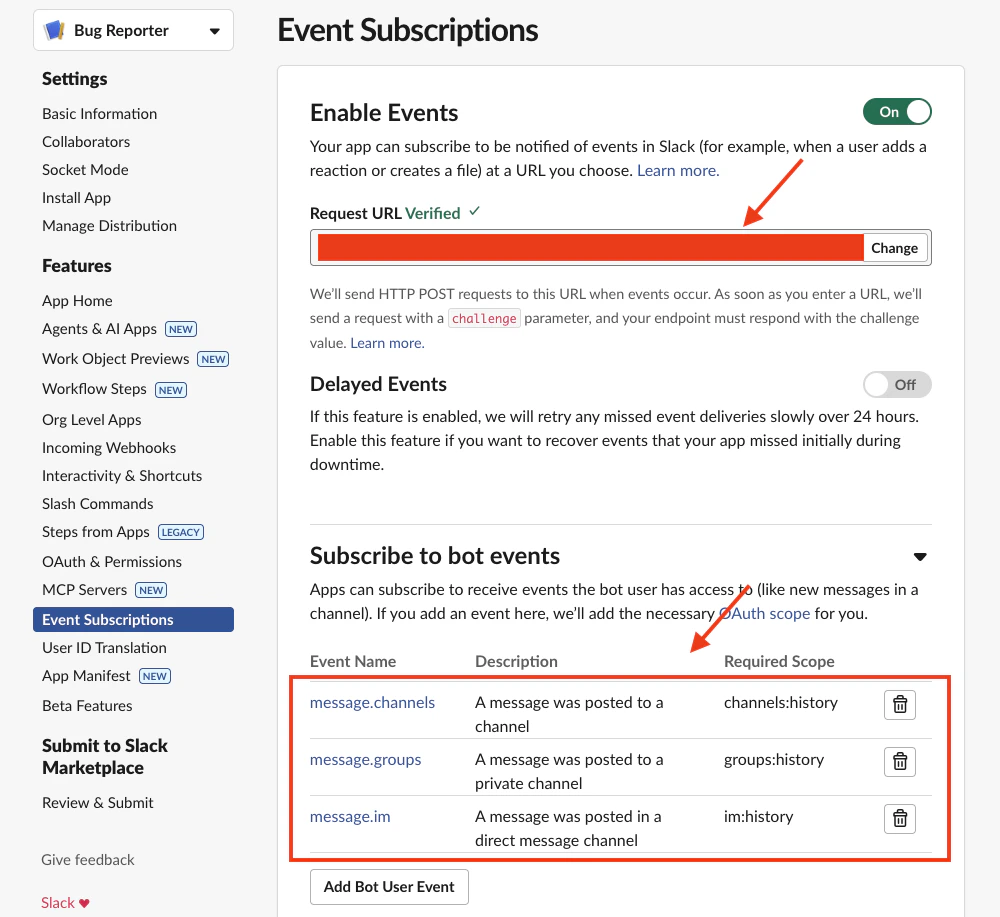Remove the message.im event via trash icon
This screenshot has height=917, width=1000.
click(899, 818)
